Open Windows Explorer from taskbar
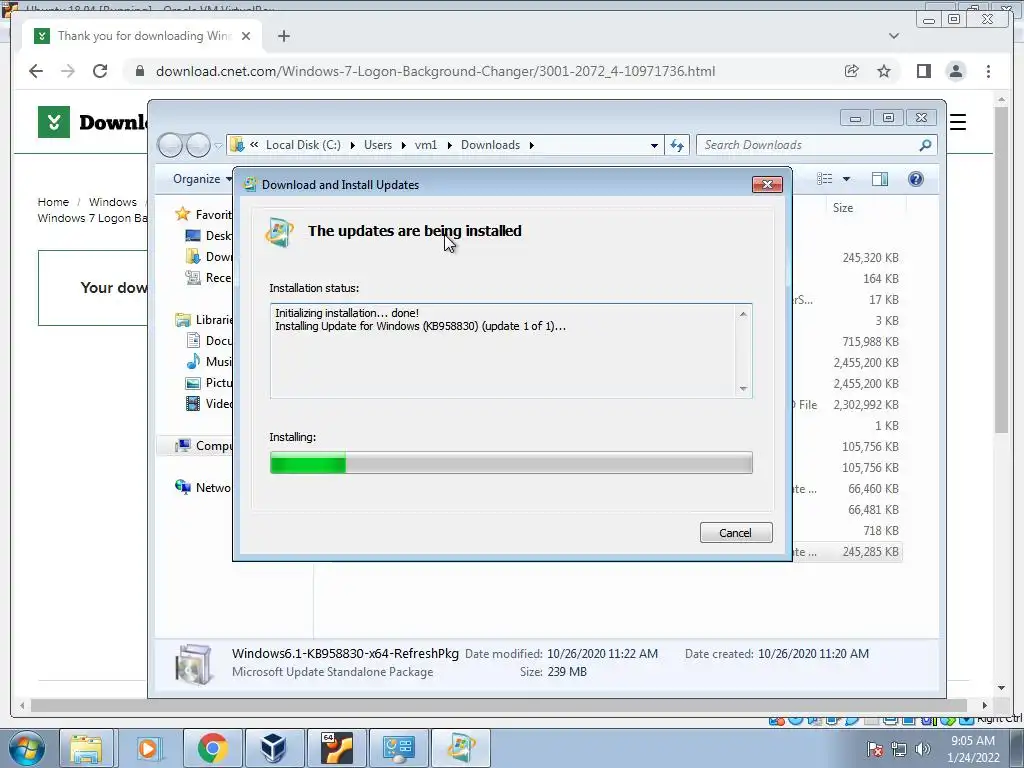This screenshot has height=768, width=1024. 87,748
